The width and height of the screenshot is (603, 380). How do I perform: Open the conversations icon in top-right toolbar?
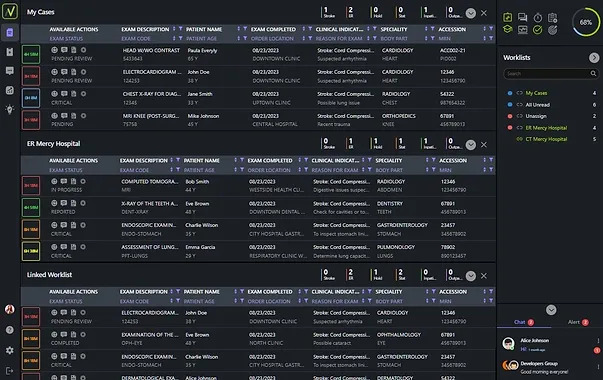click(x=522, y=17)
